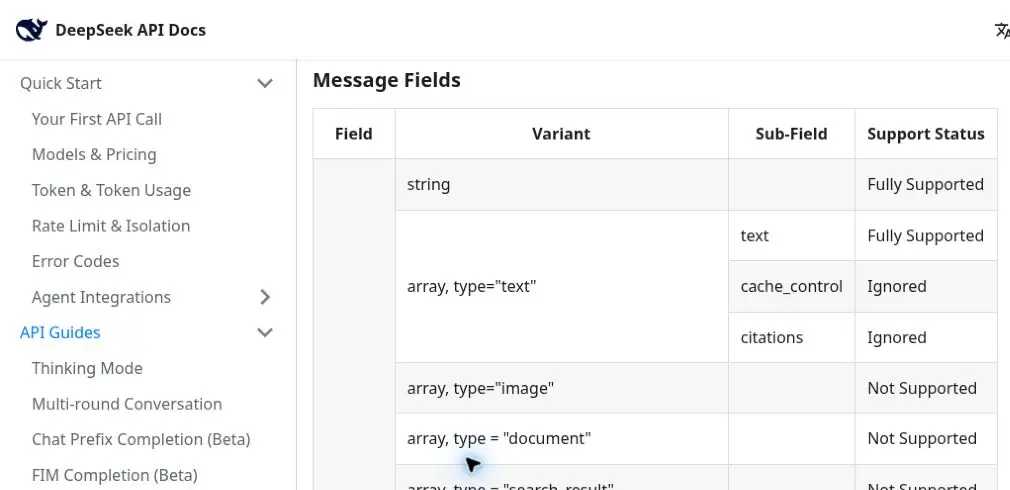Click array, type="text" variant cell
Screen dimensions: 1010x490
tap(562, 287)
